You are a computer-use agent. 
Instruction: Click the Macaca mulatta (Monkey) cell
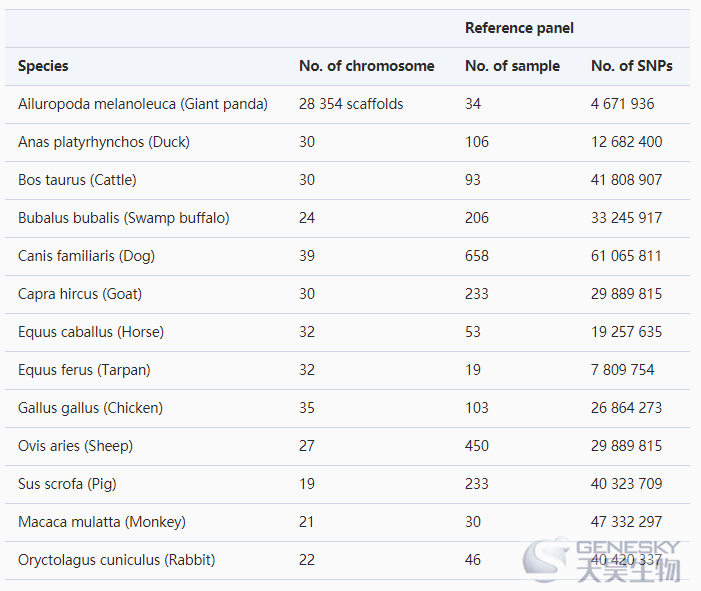(x=102, y=522)
